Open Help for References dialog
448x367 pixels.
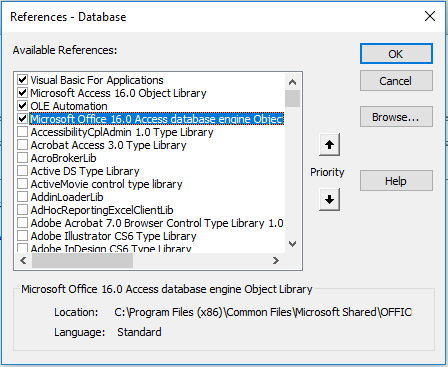396,181
